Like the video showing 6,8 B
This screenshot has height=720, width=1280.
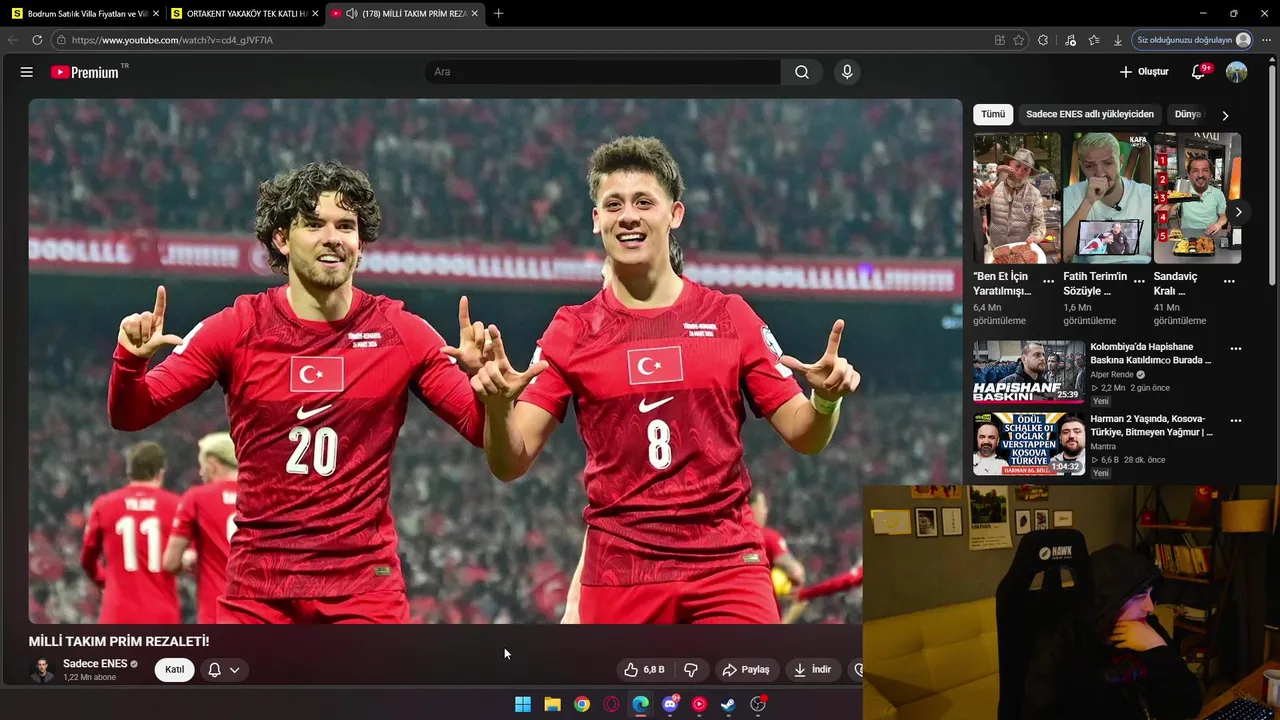(x=645, y=670)
